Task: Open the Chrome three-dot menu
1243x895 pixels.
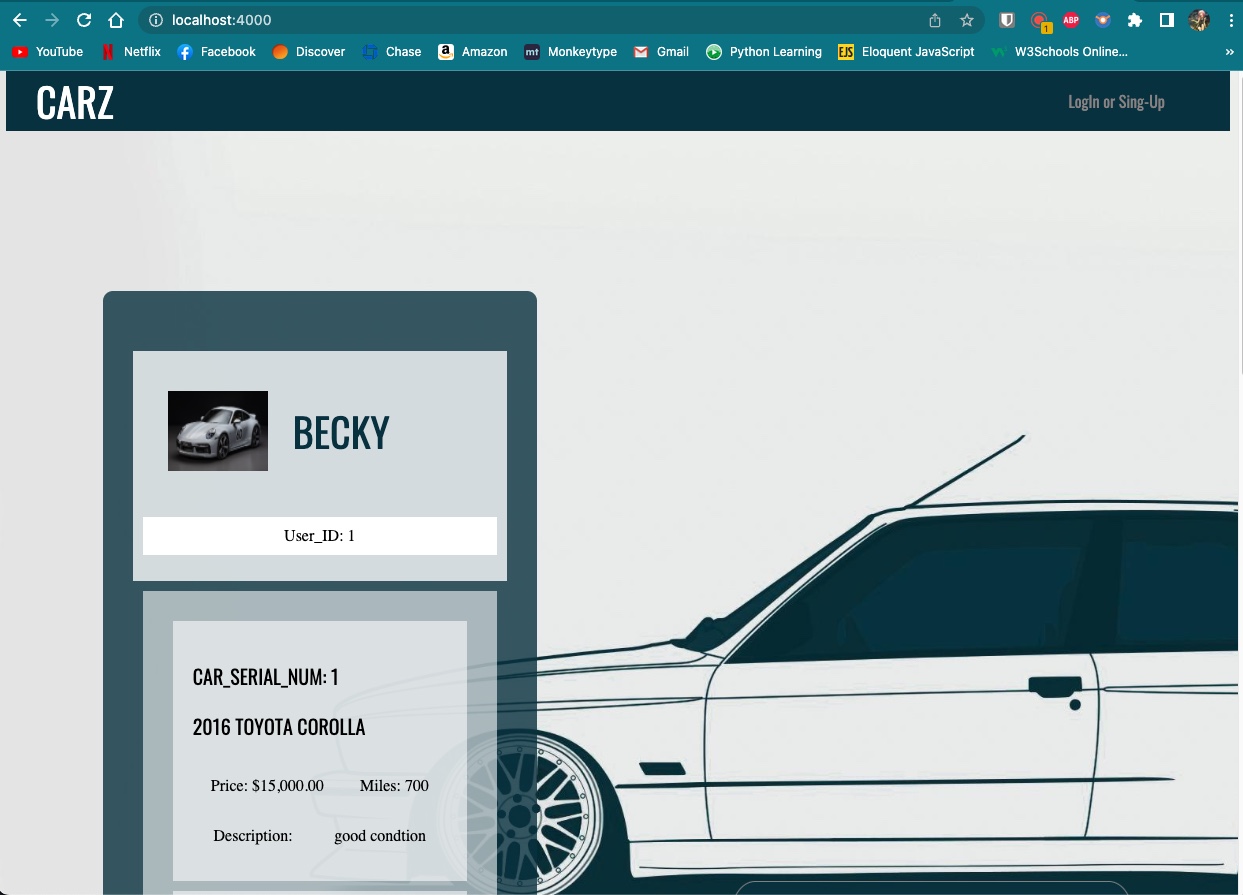Action: [1230, 20]
